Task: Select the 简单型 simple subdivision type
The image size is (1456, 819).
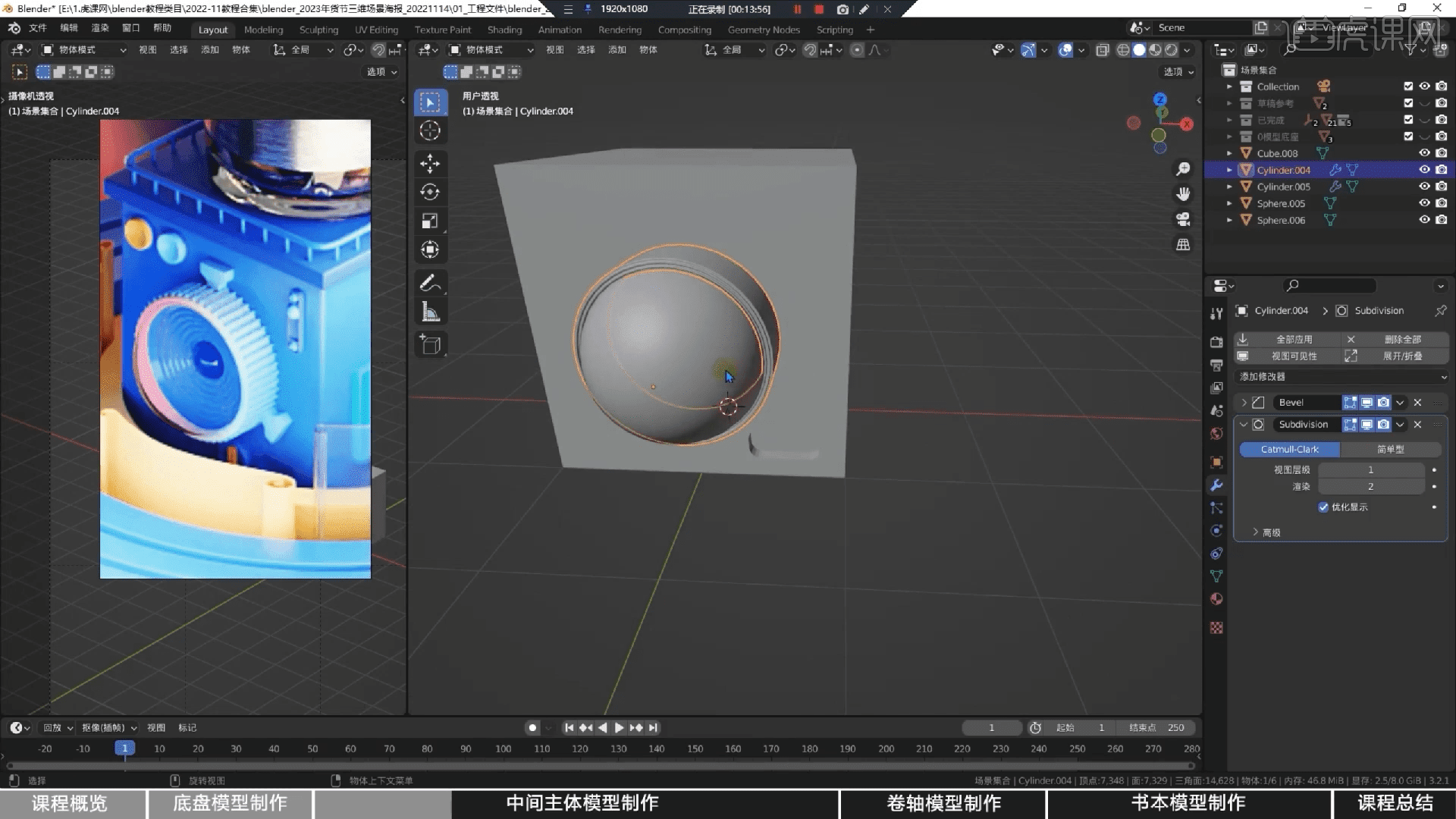Action: pyautogui.click(x=1390, y=450)
